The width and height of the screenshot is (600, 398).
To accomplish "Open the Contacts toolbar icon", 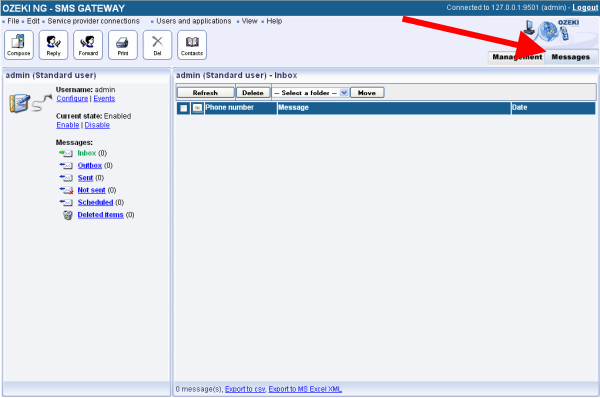I will (x=192, y=45).
